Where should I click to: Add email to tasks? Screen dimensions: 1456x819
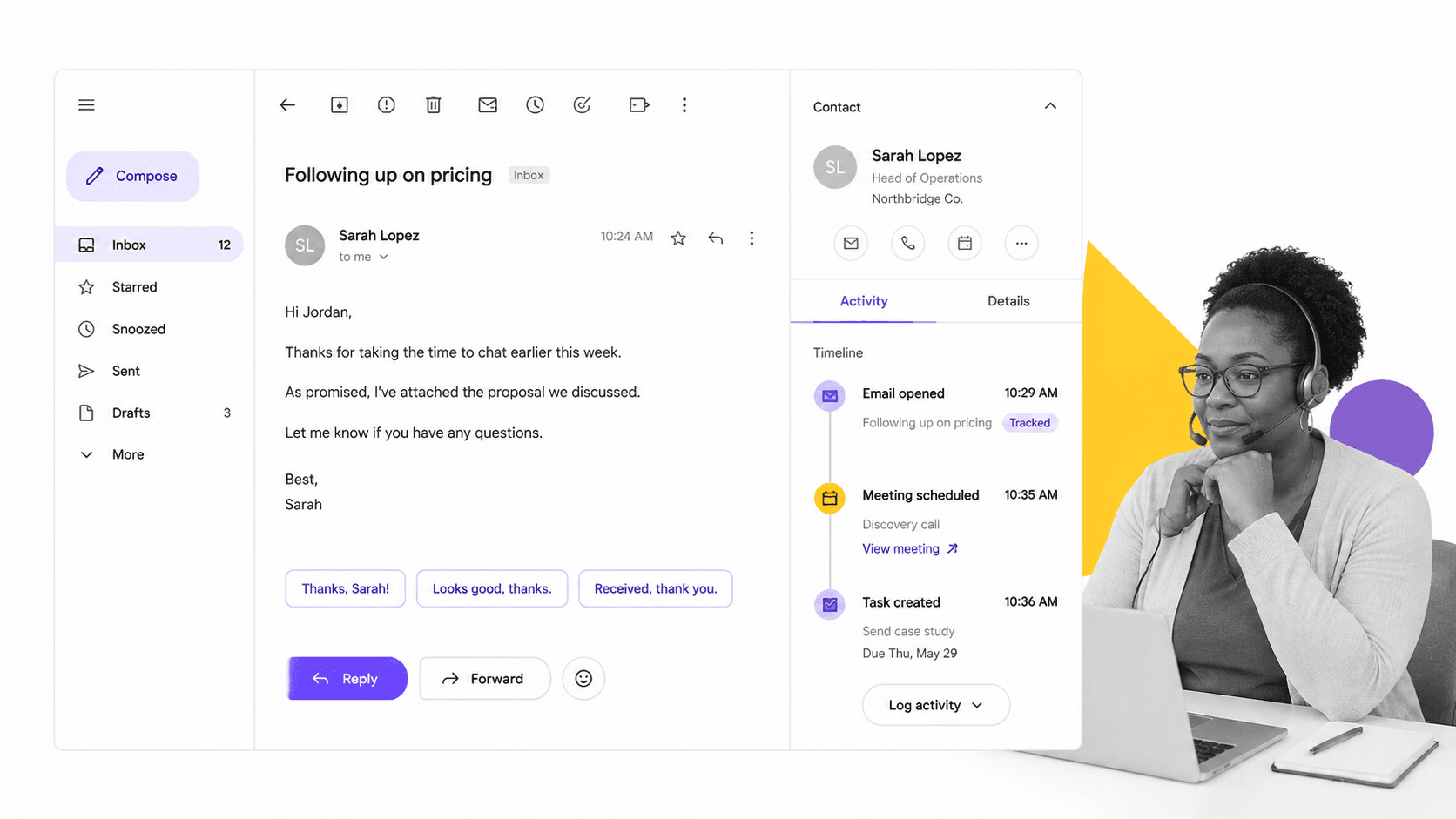(583, 105)
